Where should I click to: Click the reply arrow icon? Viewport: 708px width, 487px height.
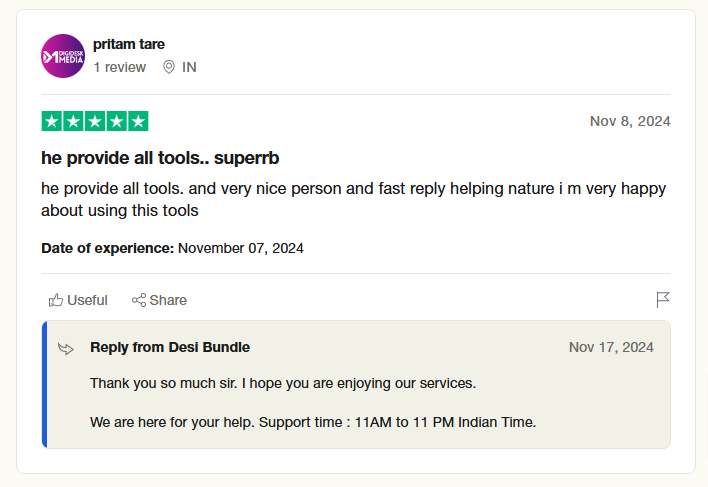pos(66,348)
